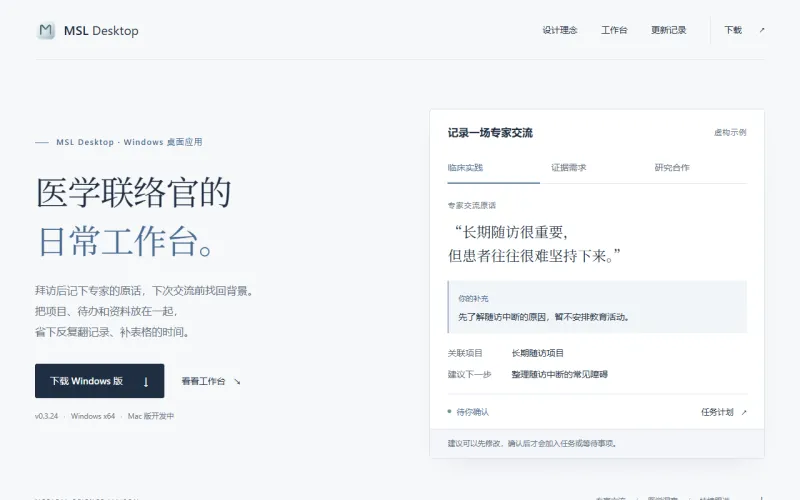Switch to the 证据需求 tab
Viewport: 800px width, 500px height.
point(568,167)
